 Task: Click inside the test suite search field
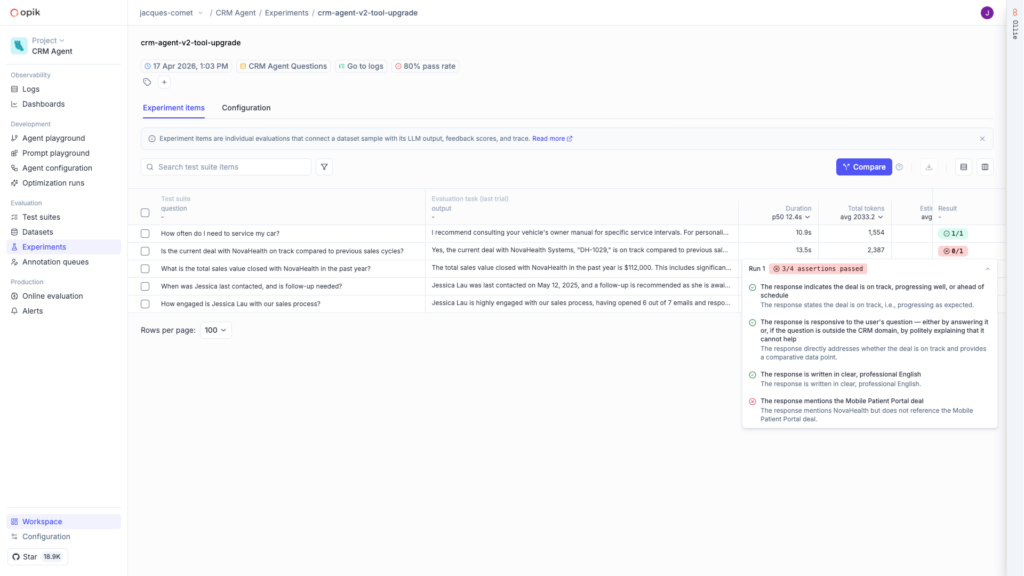225,167
